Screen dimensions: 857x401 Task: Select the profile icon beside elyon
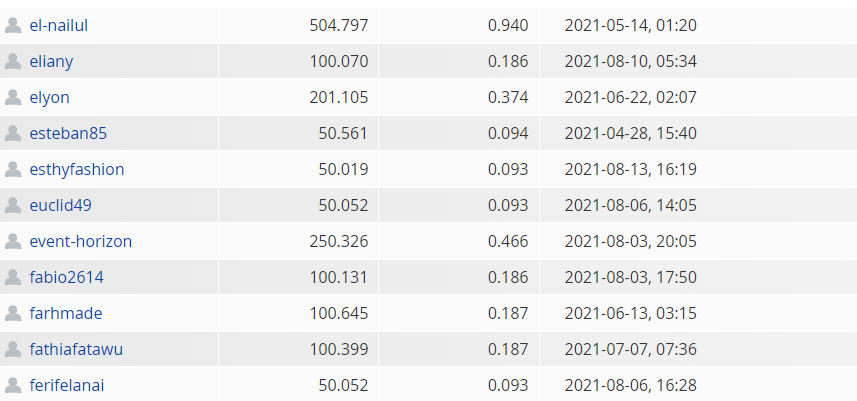point(13,98)
